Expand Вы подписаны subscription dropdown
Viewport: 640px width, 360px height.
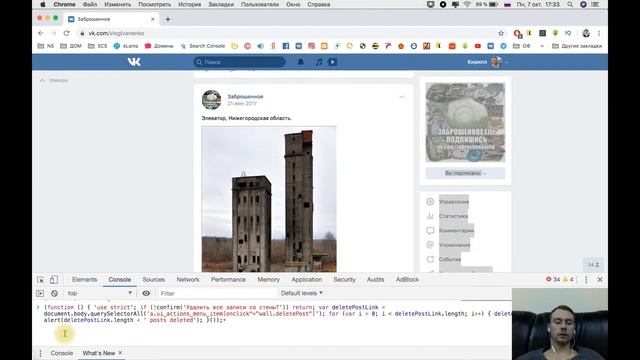pyautogui.click(x=465, y=173)
